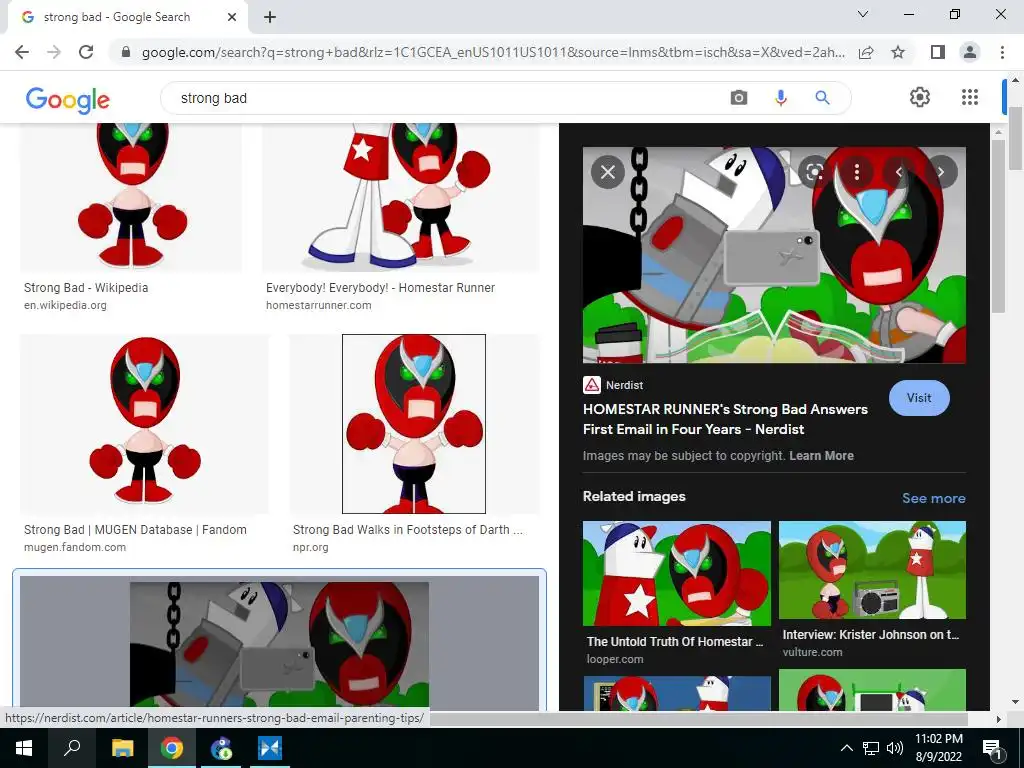Image resolution: width=1024 pixels, height=768 pixels.
Task: Open vulture.com related image
Action: (x=872, y=569)
